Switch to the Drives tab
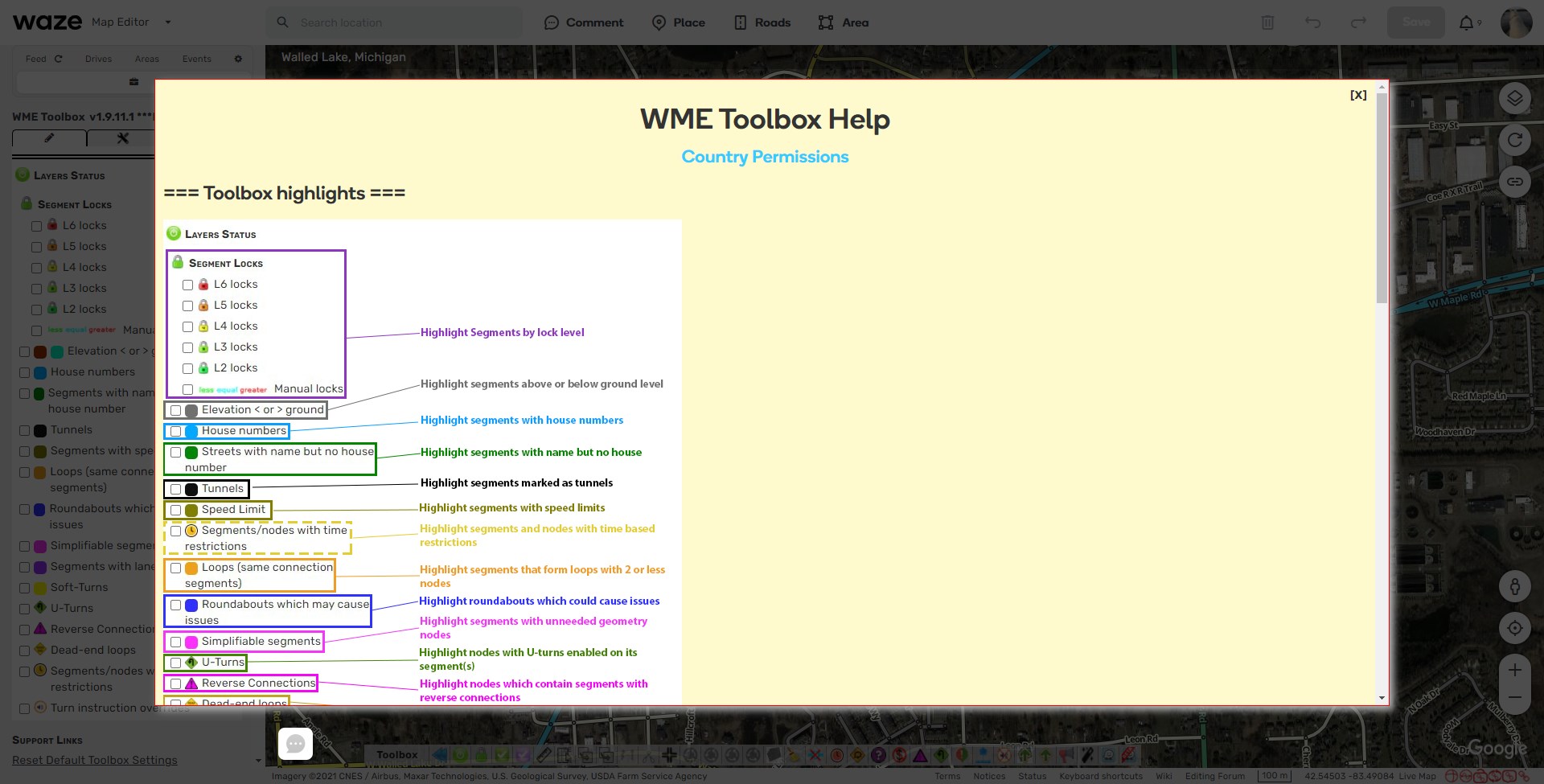This screenshot has height=784, width=1544. tap(98, 59)
